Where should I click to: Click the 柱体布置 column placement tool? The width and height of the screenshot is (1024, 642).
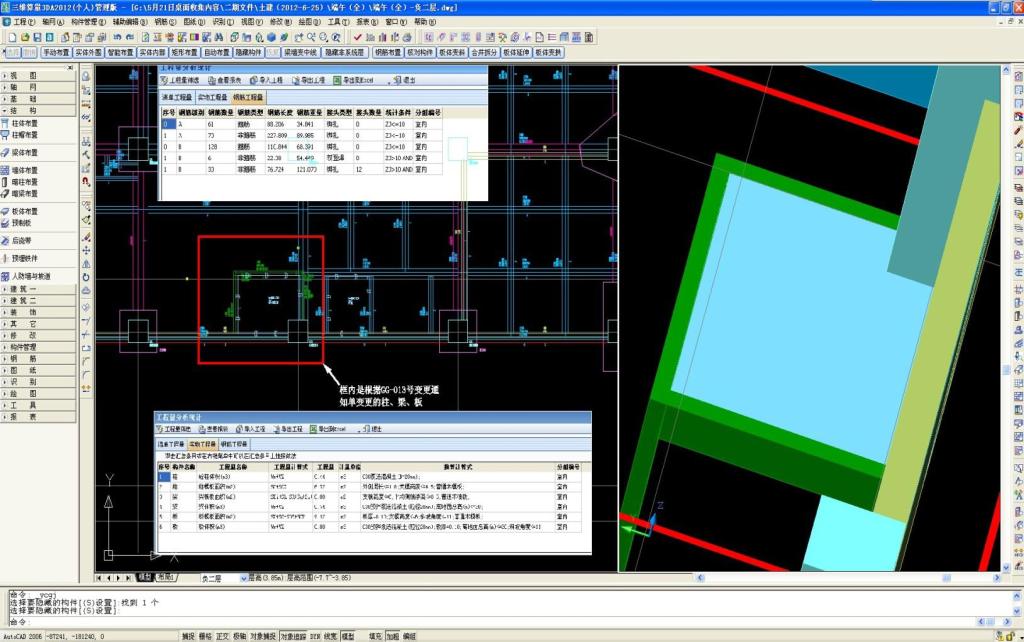tap(25, 123)
